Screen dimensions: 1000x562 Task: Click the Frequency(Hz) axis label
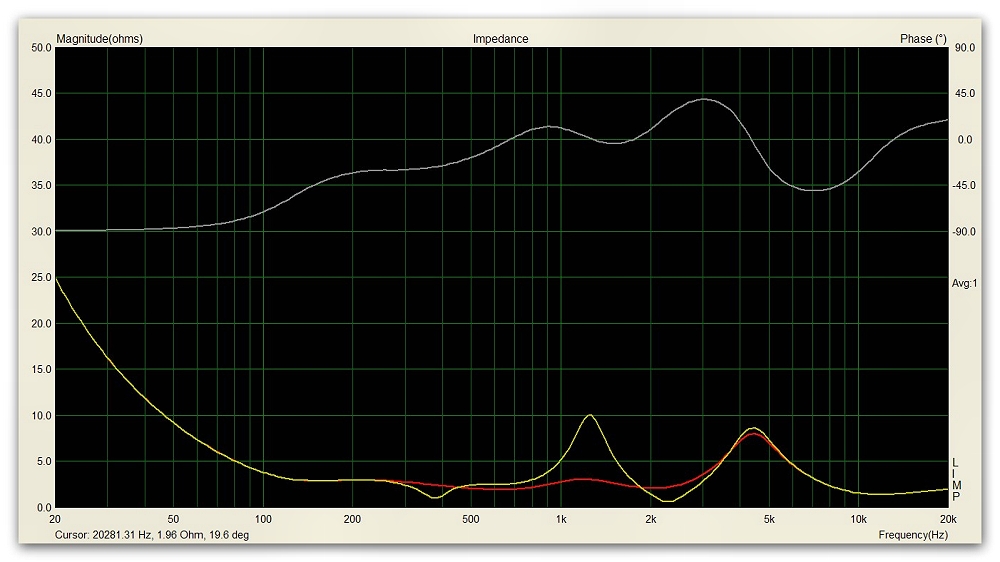(913, 535)
